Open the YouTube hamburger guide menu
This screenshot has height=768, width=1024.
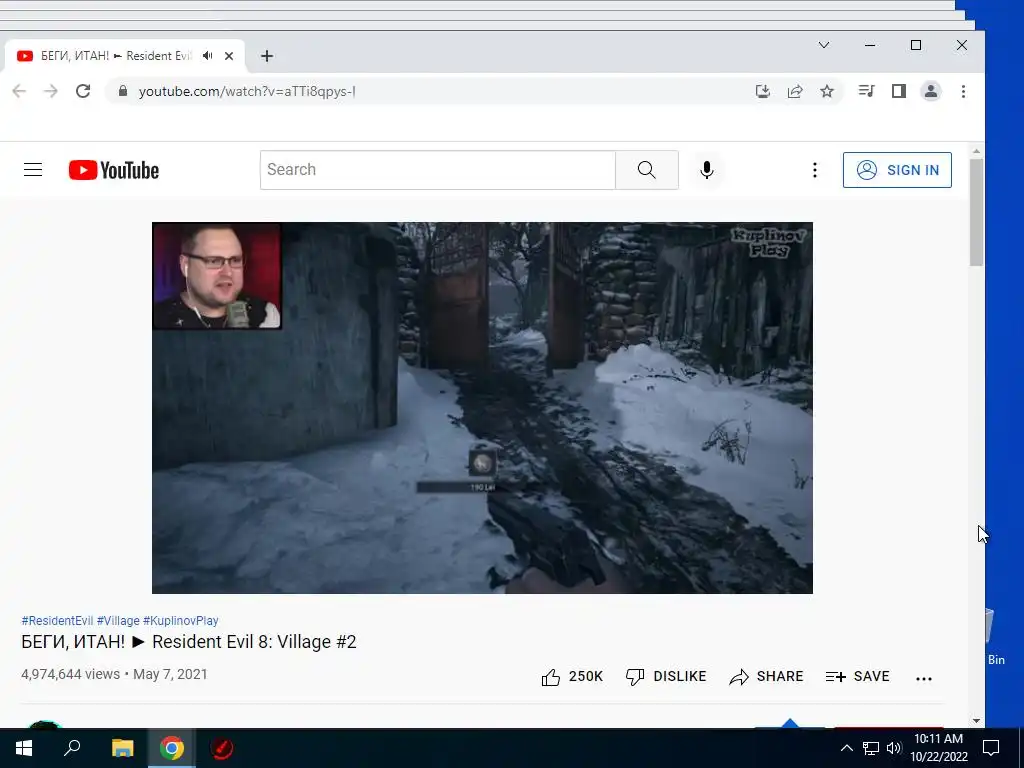(x=33, y=170)
